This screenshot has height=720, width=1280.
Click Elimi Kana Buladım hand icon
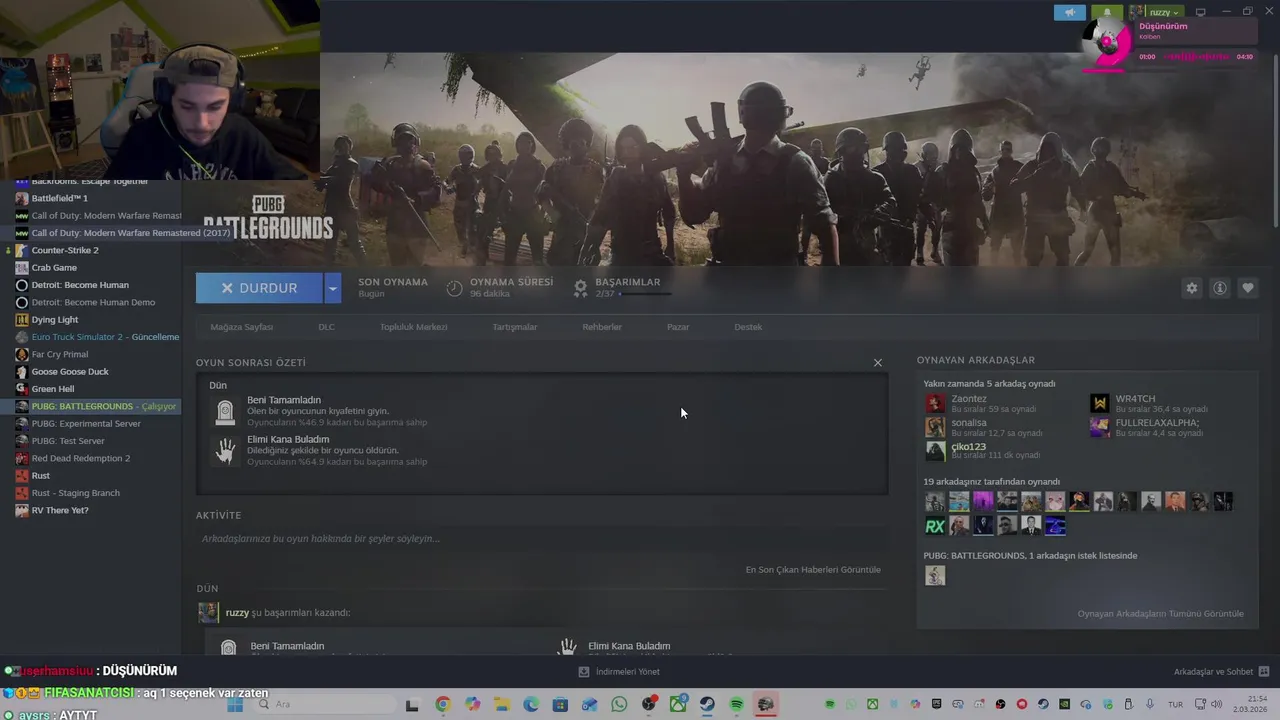[226, 450]
